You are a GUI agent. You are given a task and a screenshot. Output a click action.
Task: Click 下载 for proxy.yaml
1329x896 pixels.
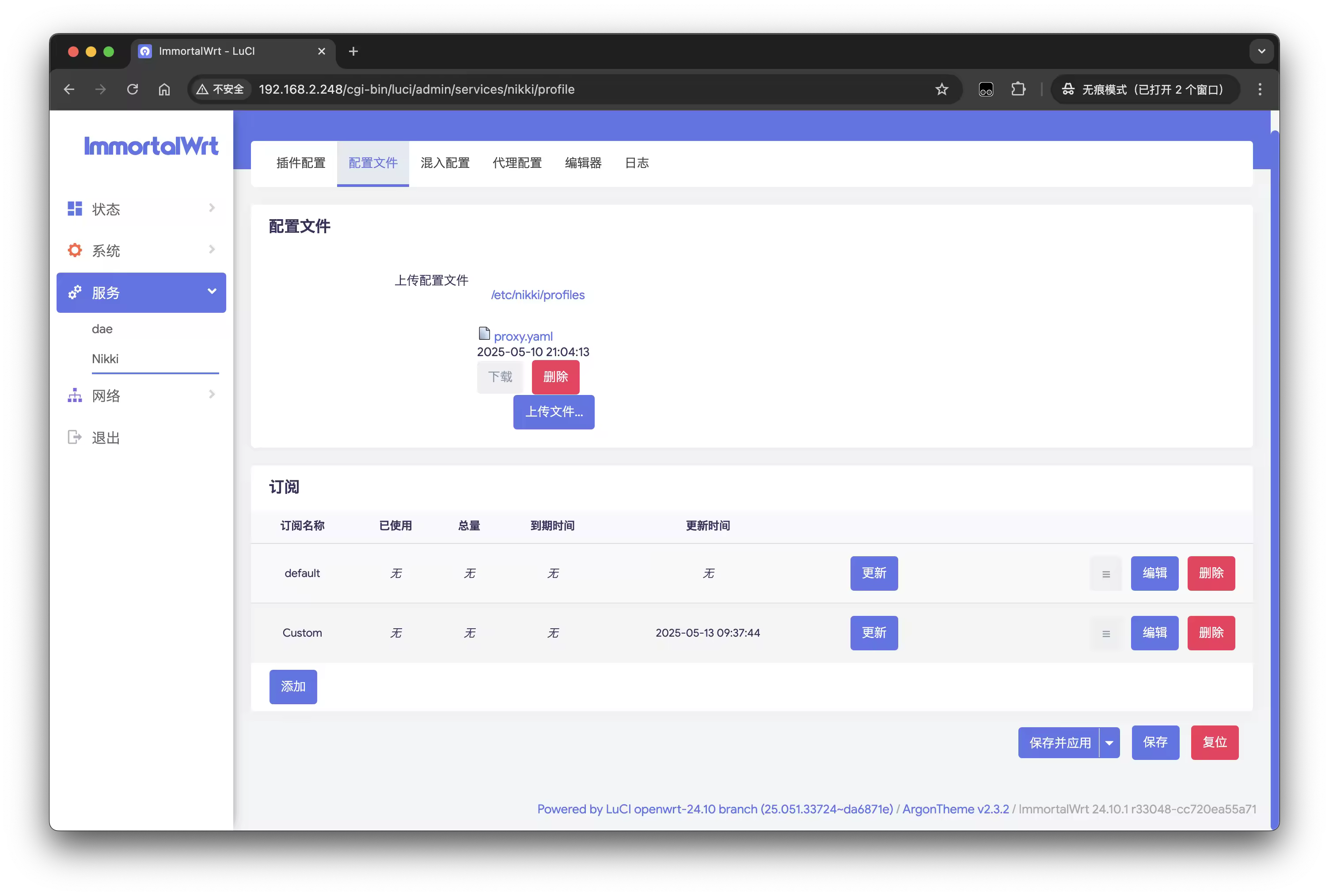coord(500,377)
